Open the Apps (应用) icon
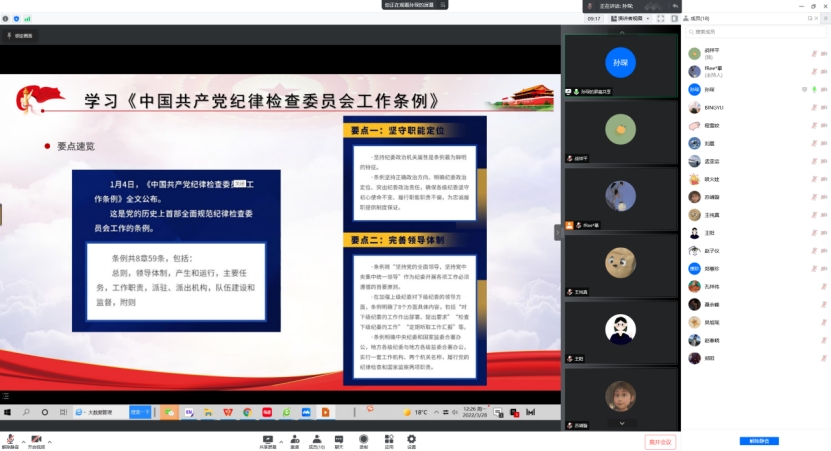The image size is (831, 451). point(388,439)
